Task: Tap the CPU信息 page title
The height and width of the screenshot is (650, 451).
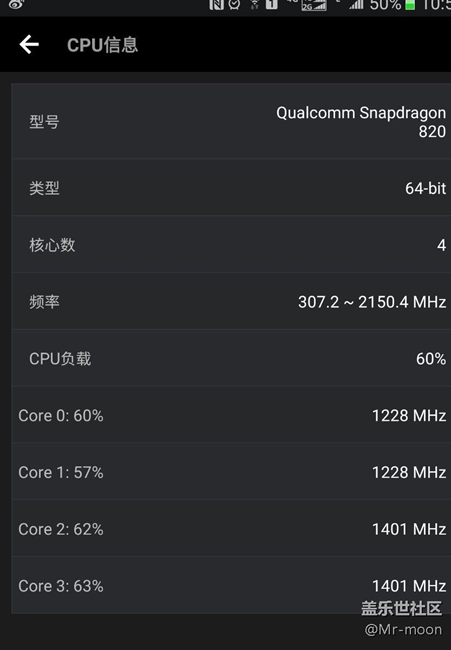Action: click(x=102, y=45)
